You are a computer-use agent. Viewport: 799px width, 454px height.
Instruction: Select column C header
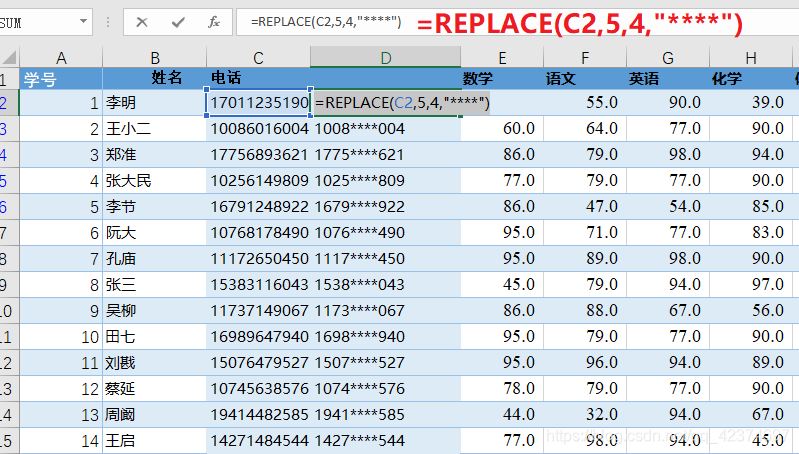click(258, 58)
